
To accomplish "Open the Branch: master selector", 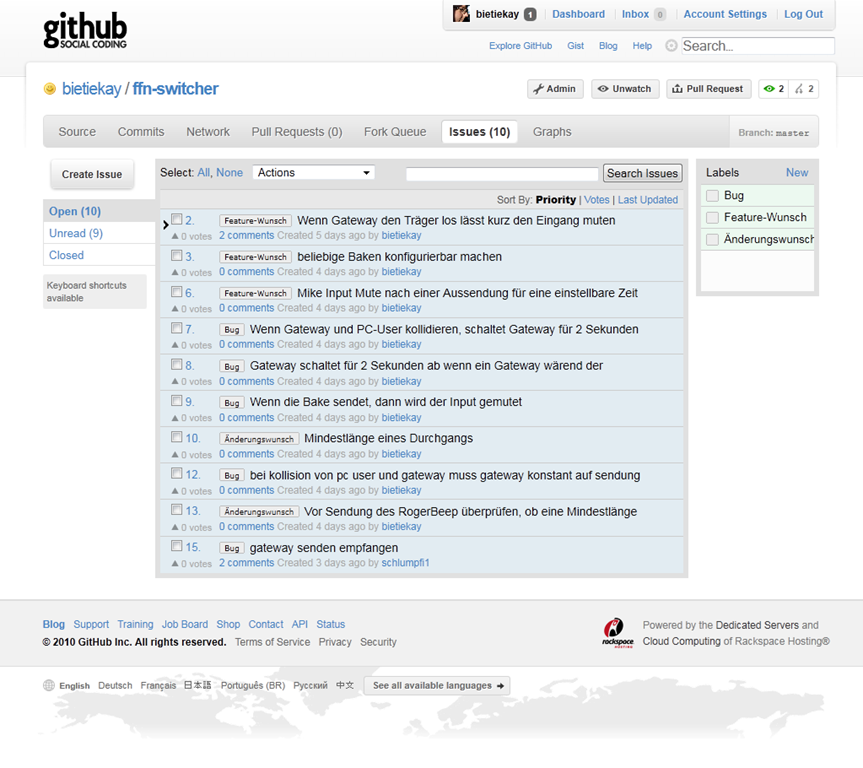I will click(x=773, y=133).
